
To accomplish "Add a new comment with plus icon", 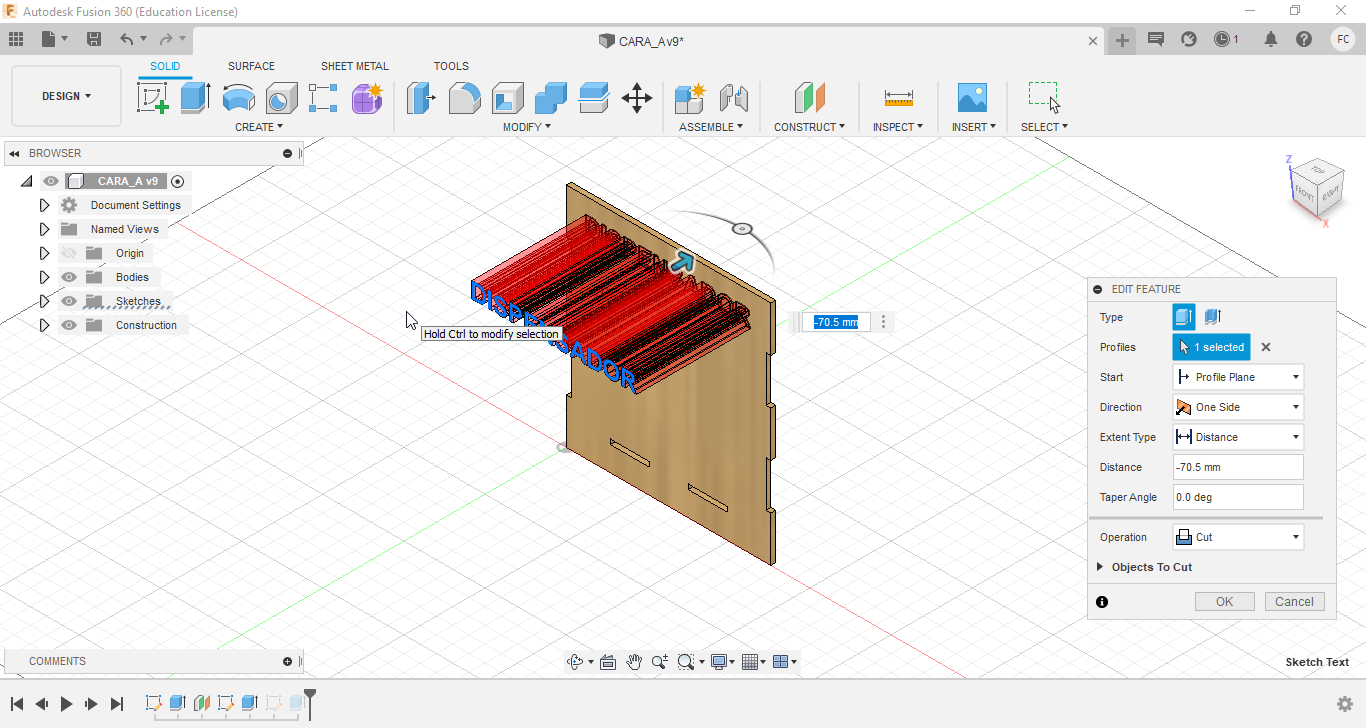I will (x=288, y=661).
